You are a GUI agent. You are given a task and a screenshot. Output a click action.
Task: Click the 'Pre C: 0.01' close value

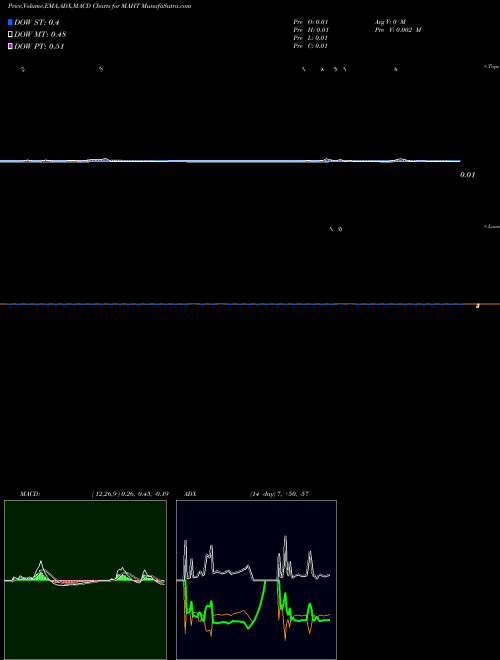tap(311, 46)
